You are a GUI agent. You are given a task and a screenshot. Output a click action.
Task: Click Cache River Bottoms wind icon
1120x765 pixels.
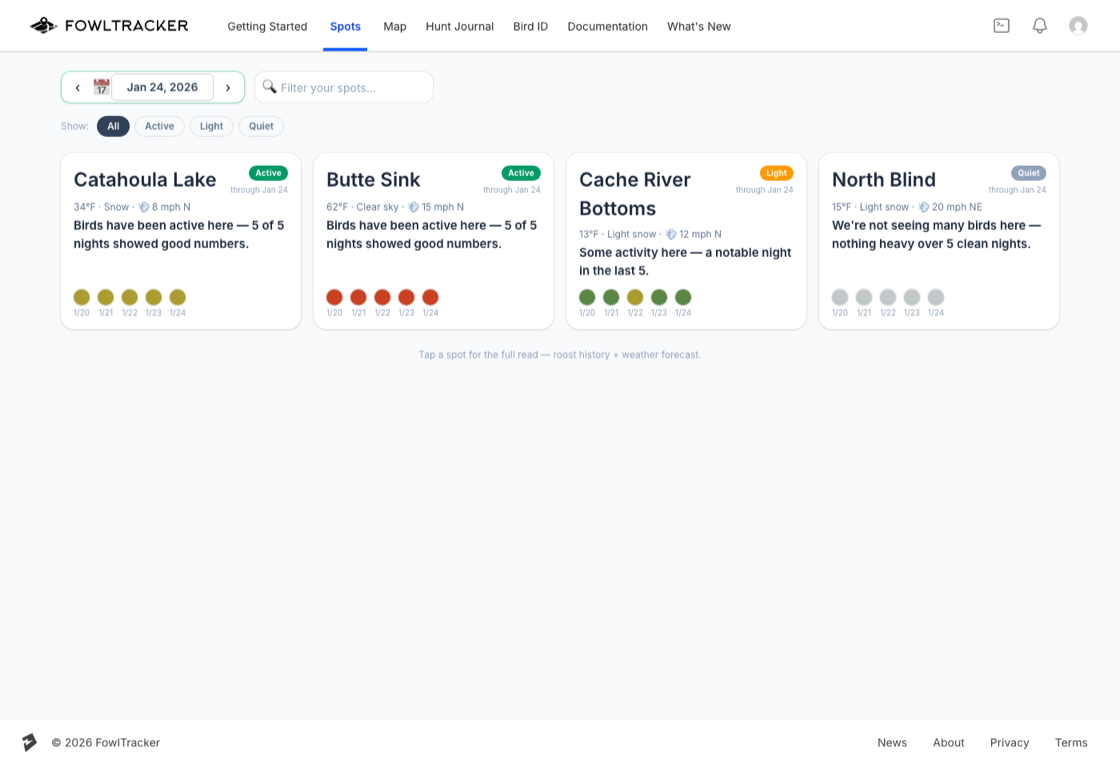point(671,234)
